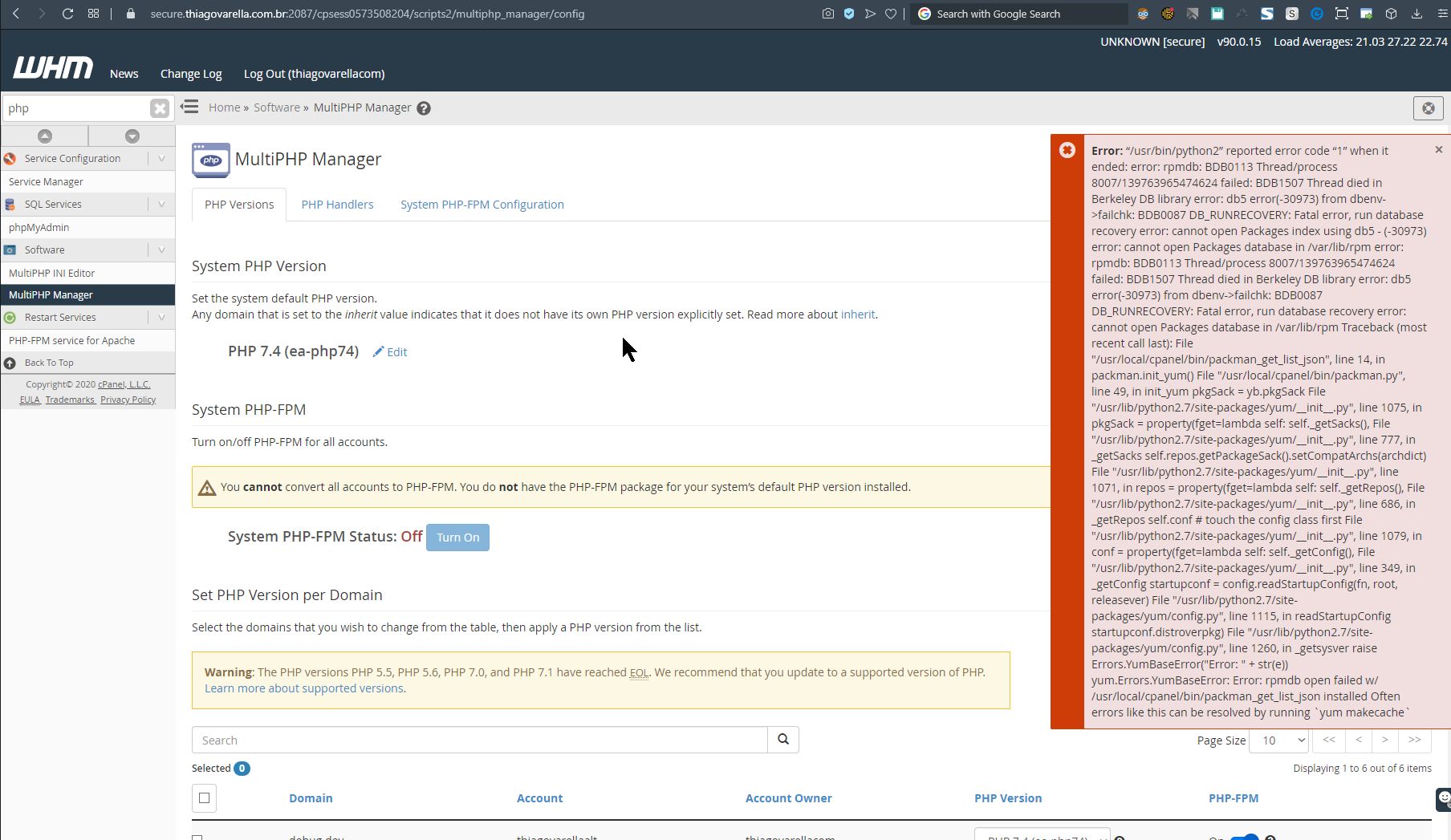1451x840 pixels.
Task: Toggle the Restart Services chevron
Action: pyautogui.click(x=161, y=318)
